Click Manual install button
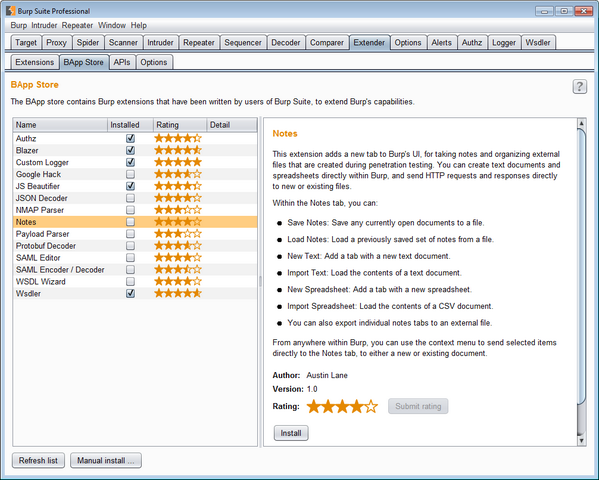599x480 pixels. tap(105, 461)
